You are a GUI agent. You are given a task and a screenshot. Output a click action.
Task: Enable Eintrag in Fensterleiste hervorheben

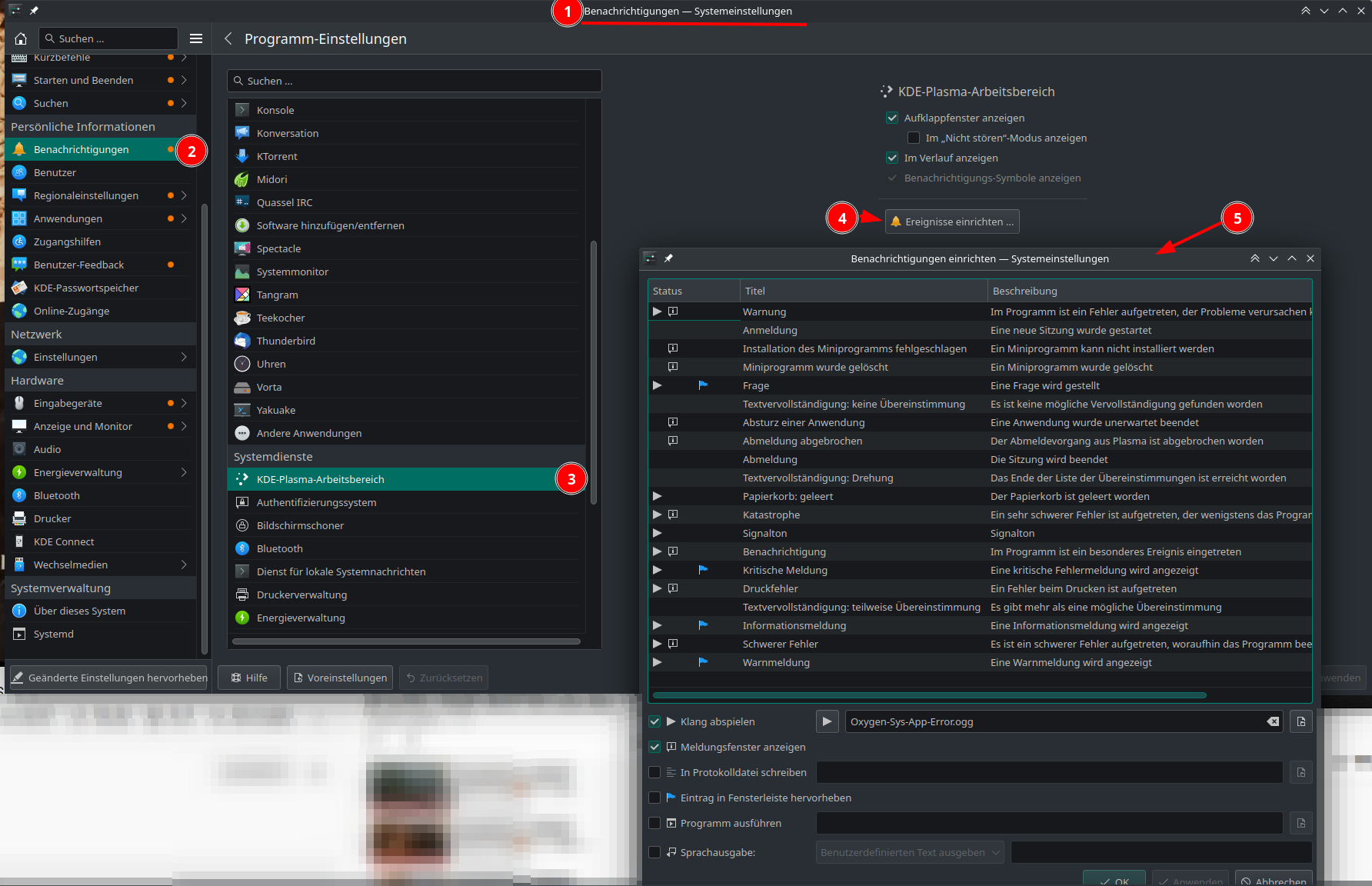654,798
